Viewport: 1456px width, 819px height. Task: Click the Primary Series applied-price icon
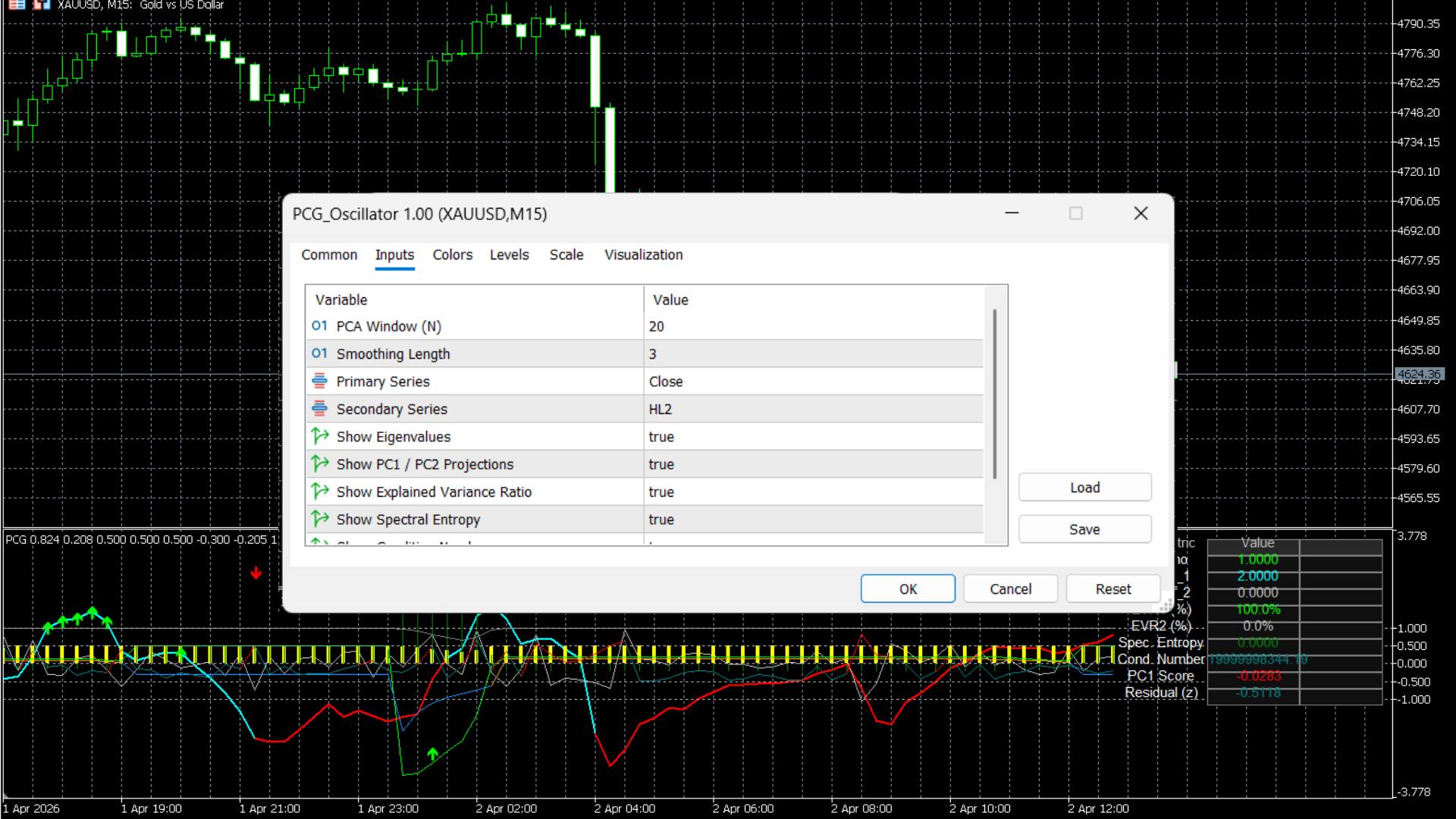coord(319,381)
